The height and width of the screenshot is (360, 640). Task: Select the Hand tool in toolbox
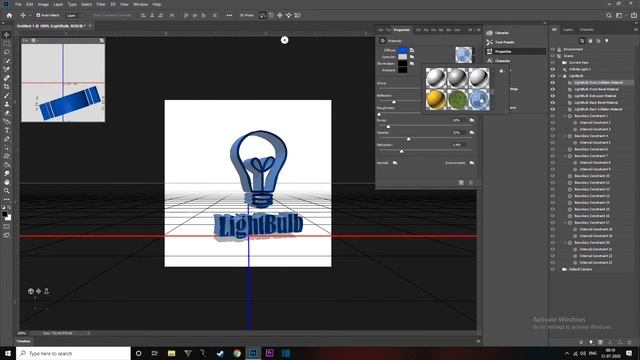[7, 182]
